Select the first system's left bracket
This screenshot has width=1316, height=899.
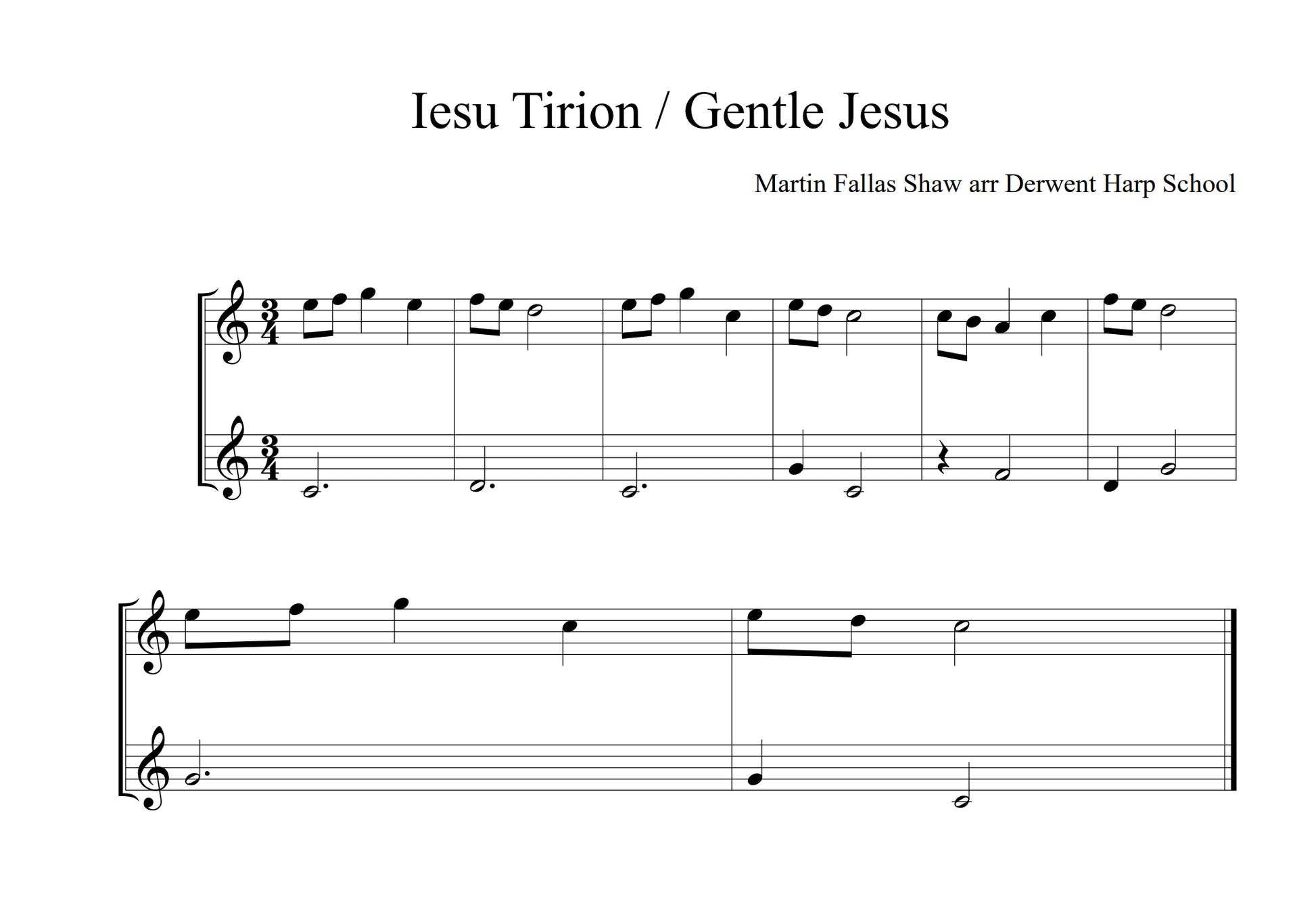[x=201, y=390]
